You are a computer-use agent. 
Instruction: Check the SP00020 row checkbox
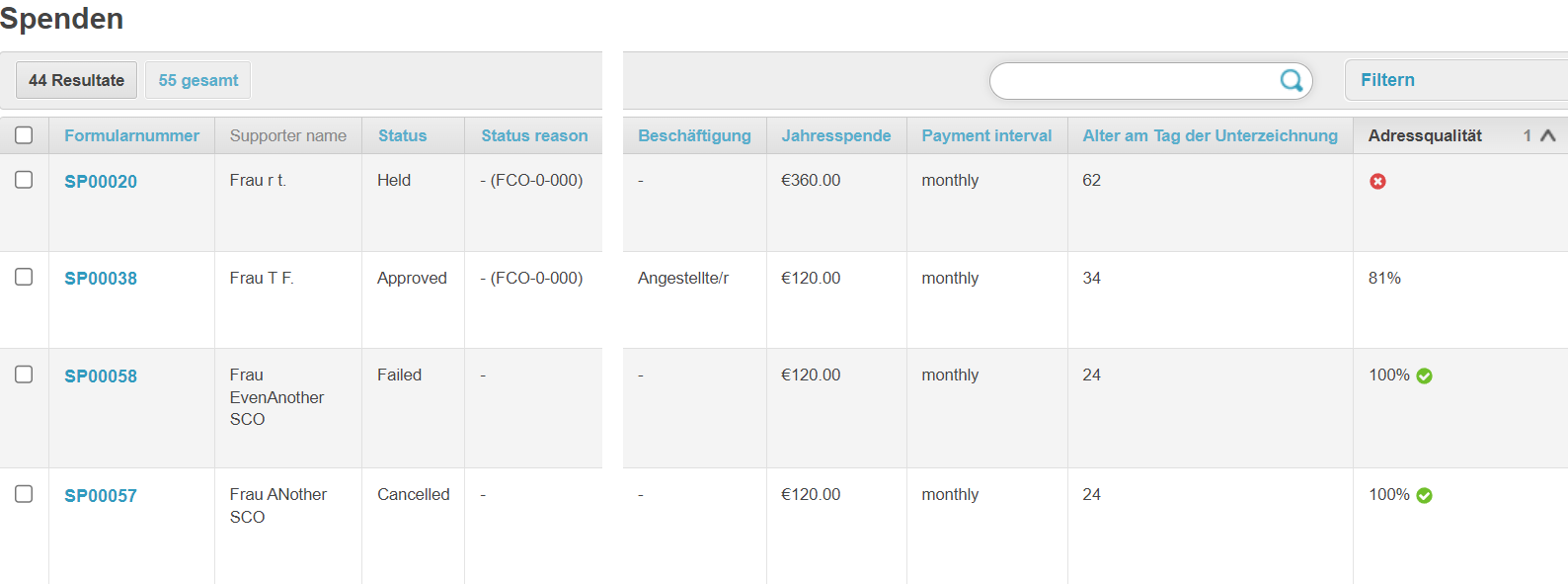click(x=24, y=180)
